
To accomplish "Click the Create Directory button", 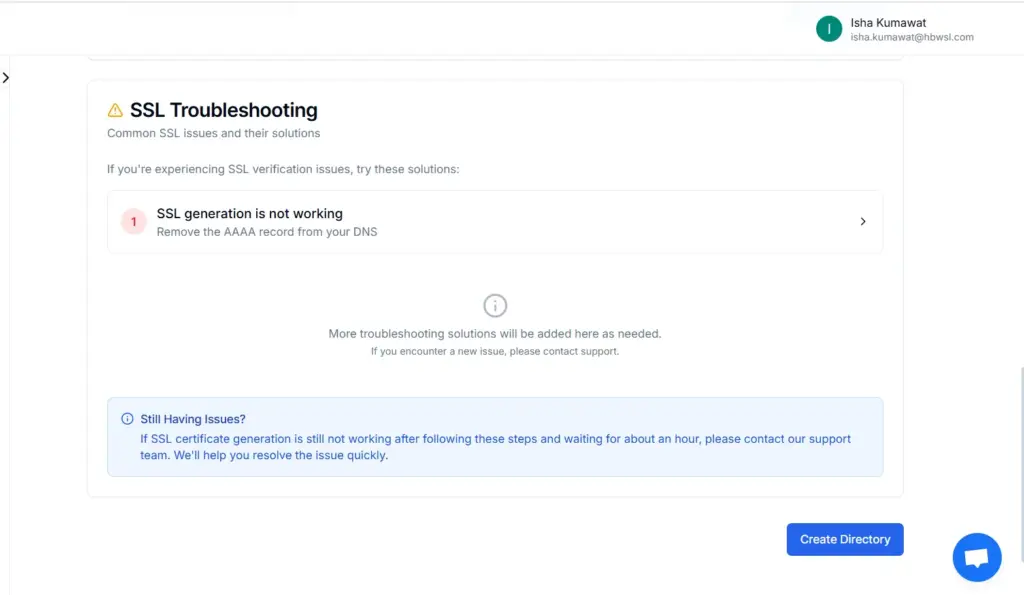I will [845, 539].
